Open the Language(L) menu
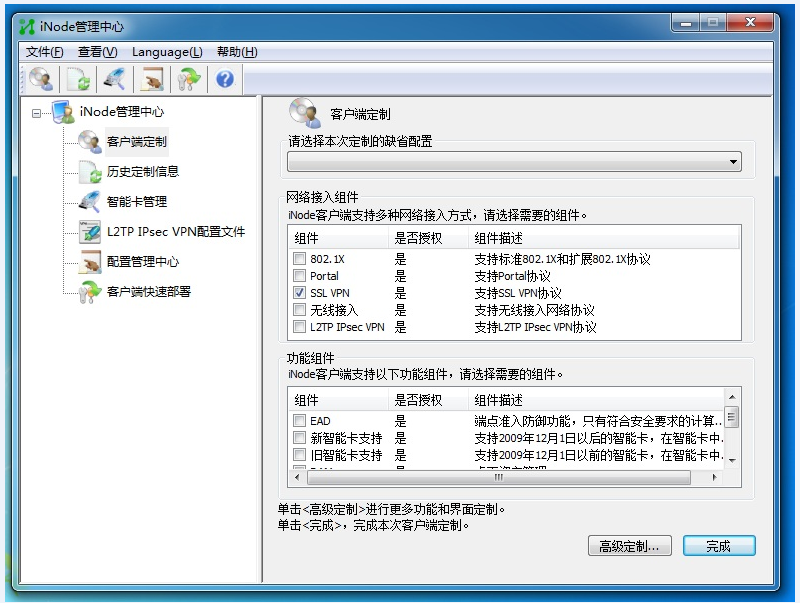The width and height of the screenshot is (800, 603). (167, 52)
